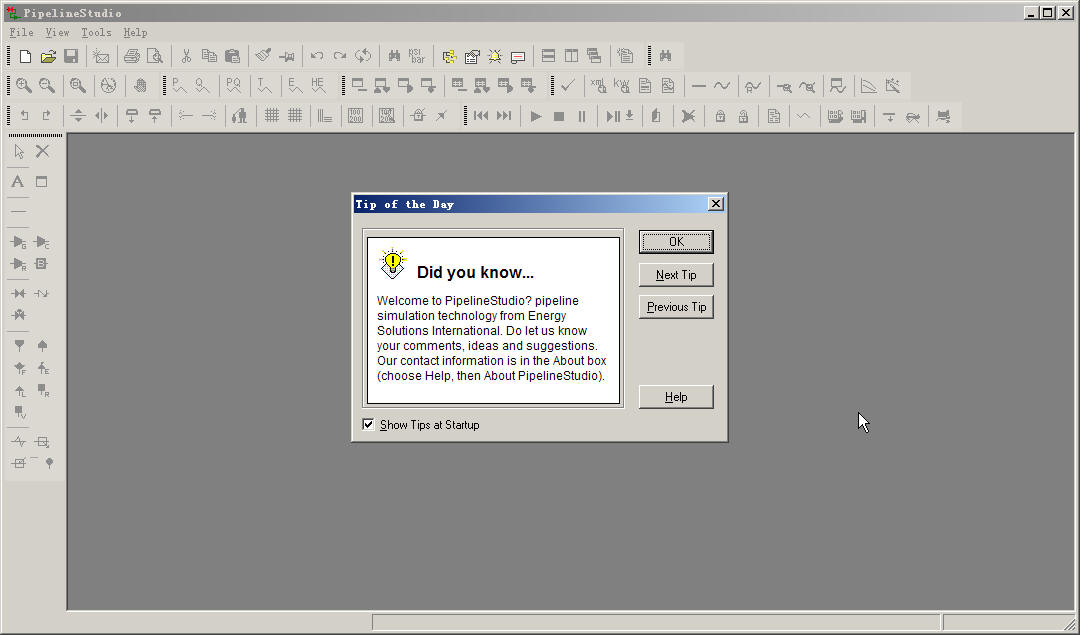The height and width of the screenshot is (635, 1080).
Task: Select the pipe line tool in palette
Action: tap(19, 211)
